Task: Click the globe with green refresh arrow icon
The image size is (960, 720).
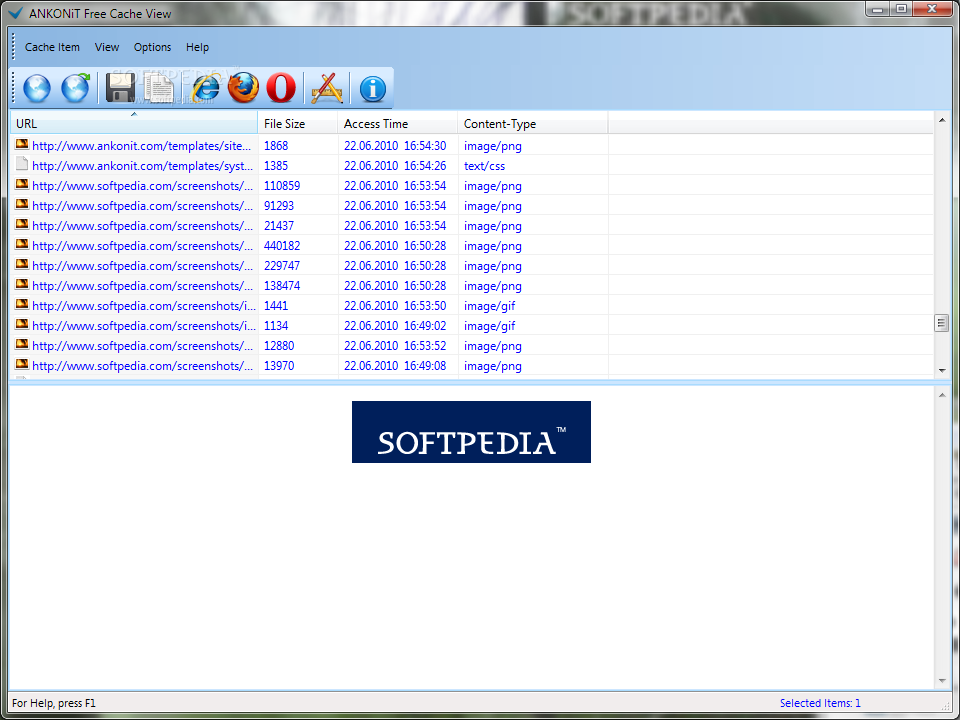Action: (x=75, y=88)
